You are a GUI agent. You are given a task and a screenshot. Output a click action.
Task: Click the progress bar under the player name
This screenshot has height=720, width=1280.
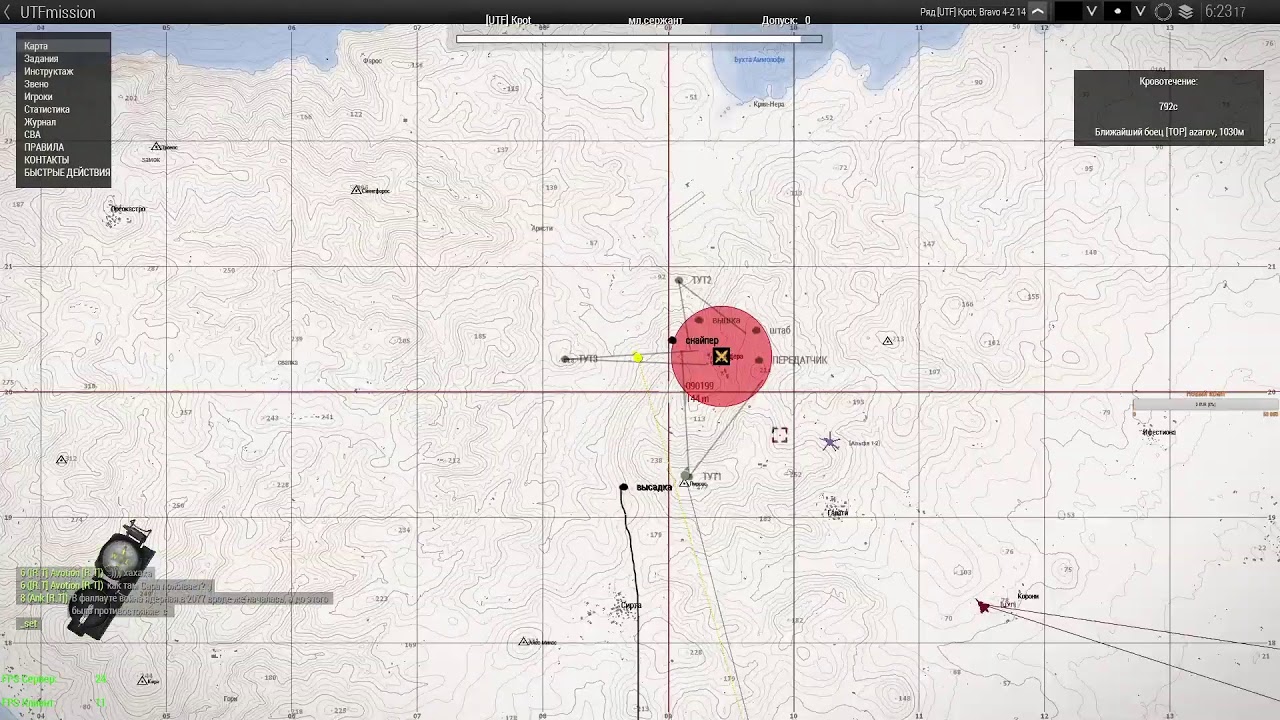click(x=639, y=39)
